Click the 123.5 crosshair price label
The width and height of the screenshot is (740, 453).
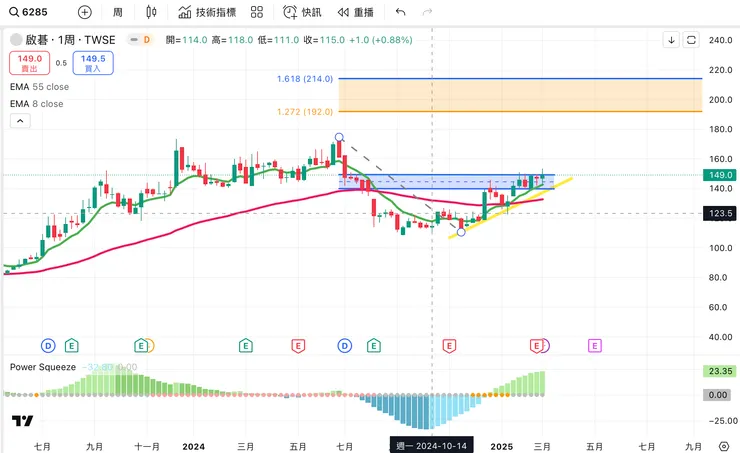click(720, 213)
